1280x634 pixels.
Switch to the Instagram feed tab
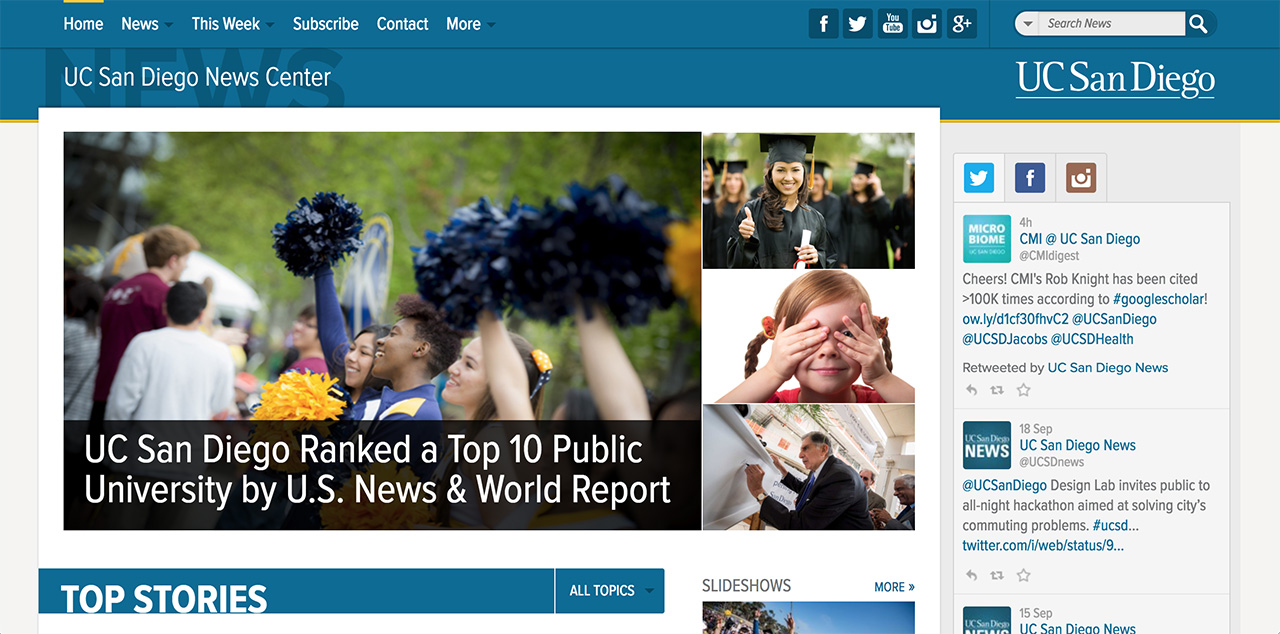(1081, 178)
